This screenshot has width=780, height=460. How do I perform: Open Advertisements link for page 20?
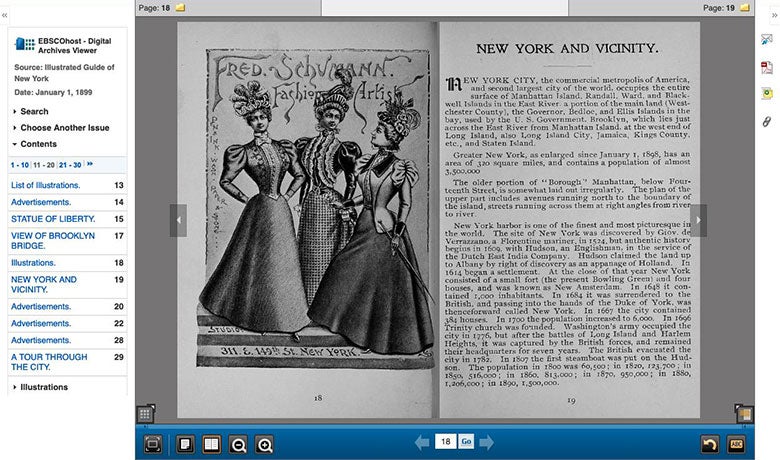click(41, 306)
